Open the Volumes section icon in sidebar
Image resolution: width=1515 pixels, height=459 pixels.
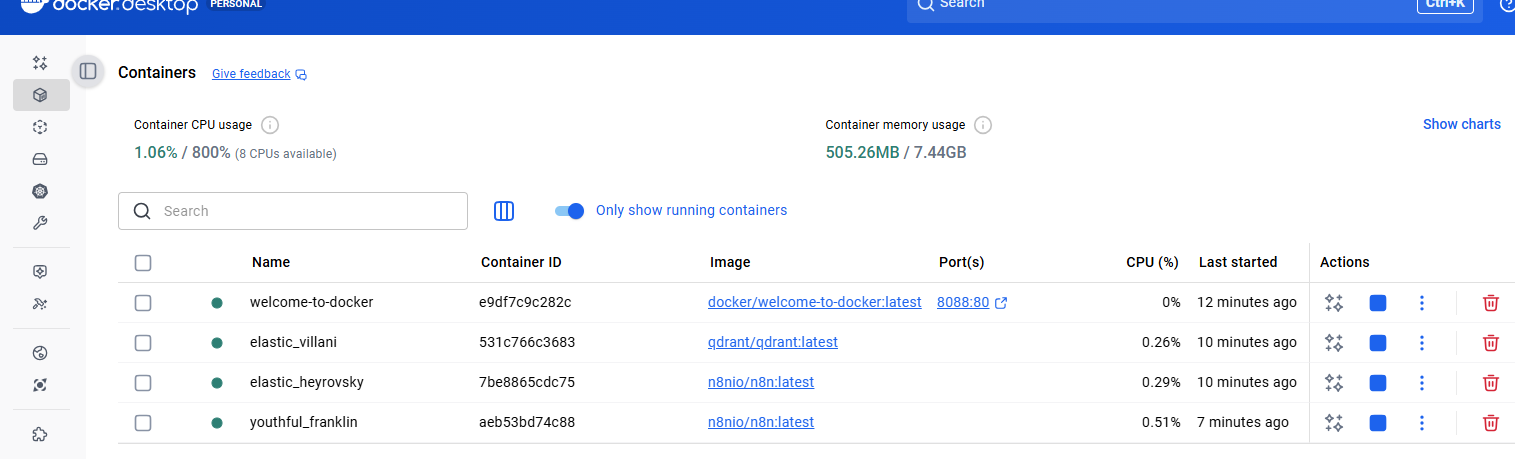click(x=40, y=159)
